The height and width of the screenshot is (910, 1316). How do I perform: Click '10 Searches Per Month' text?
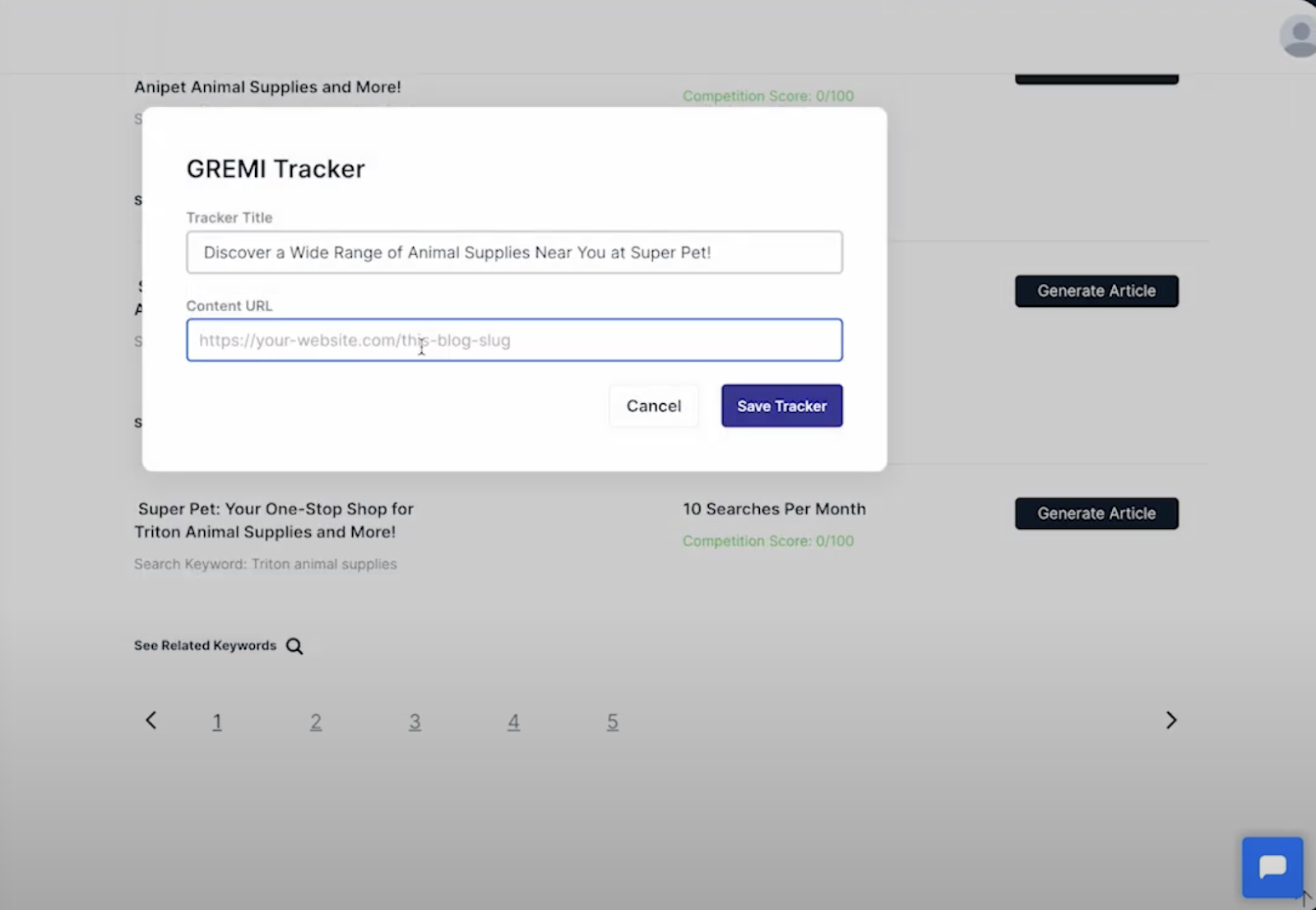pyautogui.click(x=774, y=509)
